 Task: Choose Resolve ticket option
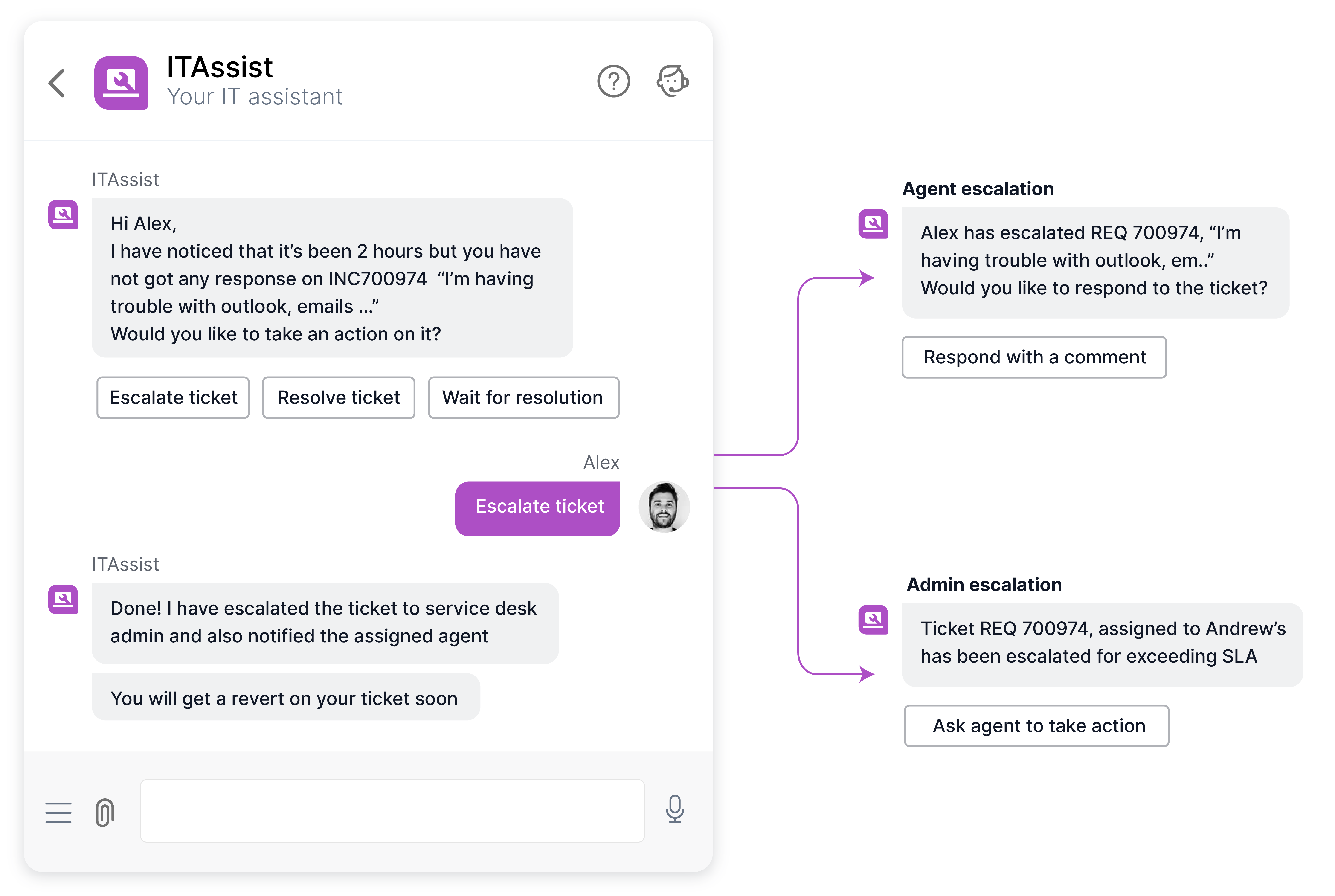pos(338,397)
